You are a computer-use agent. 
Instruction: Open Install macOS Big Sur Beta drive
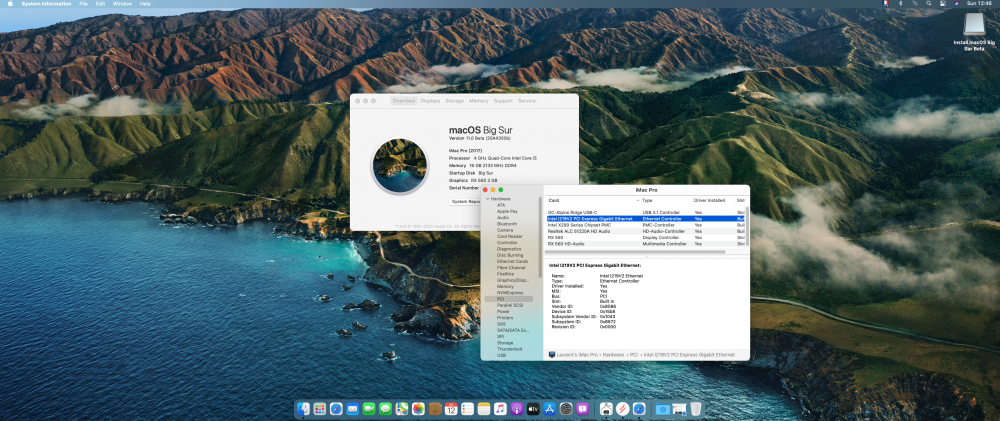click(974, 31)
